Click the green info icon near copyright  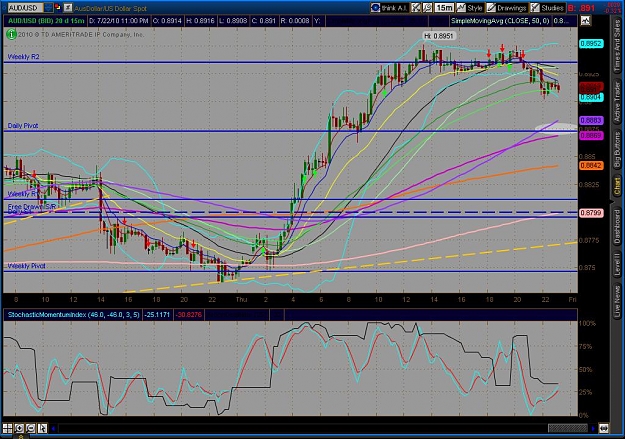pos(11,35)
